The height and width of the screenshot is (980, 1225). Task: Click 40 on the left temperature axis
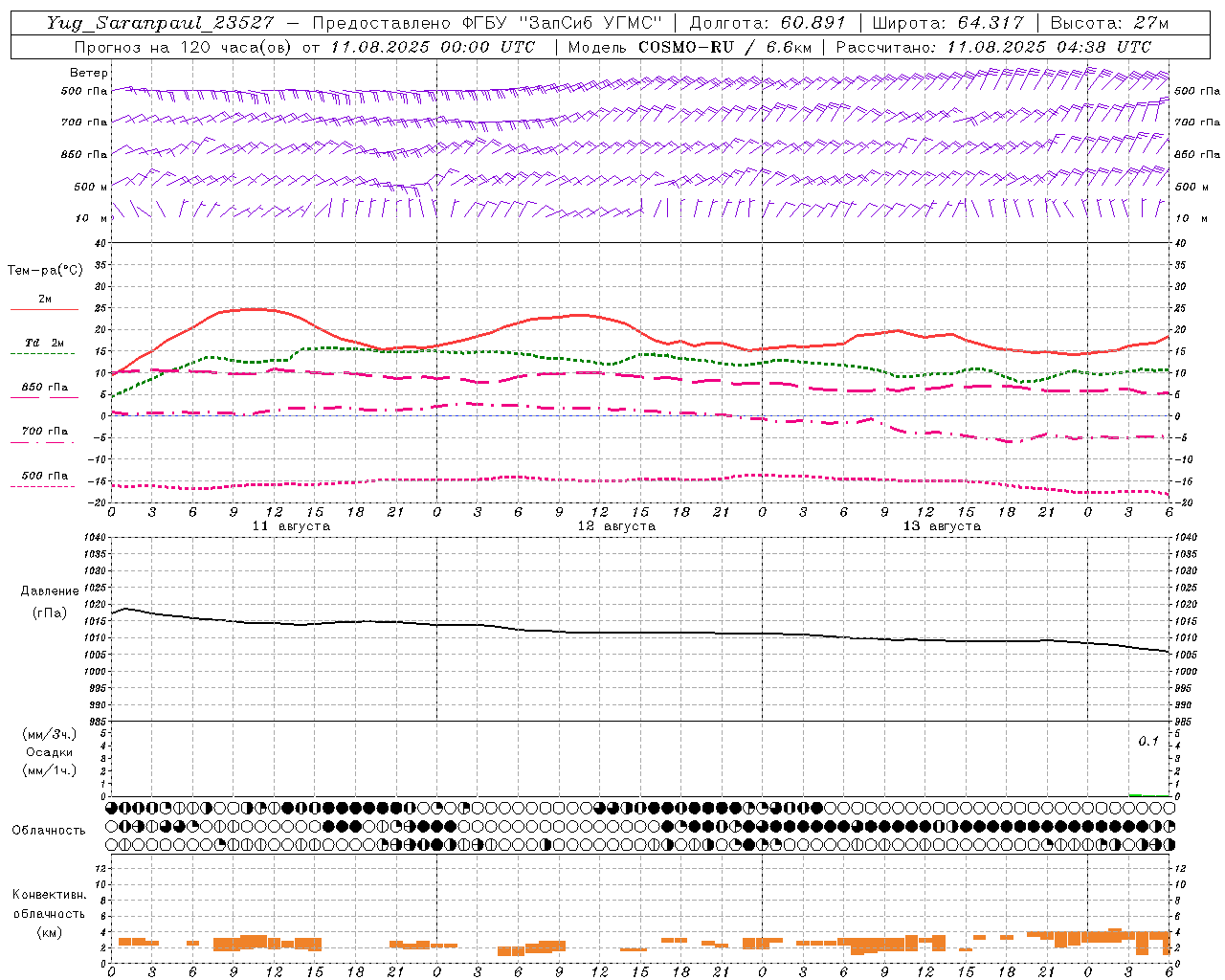pyautogui.click(x=100, y=243)
